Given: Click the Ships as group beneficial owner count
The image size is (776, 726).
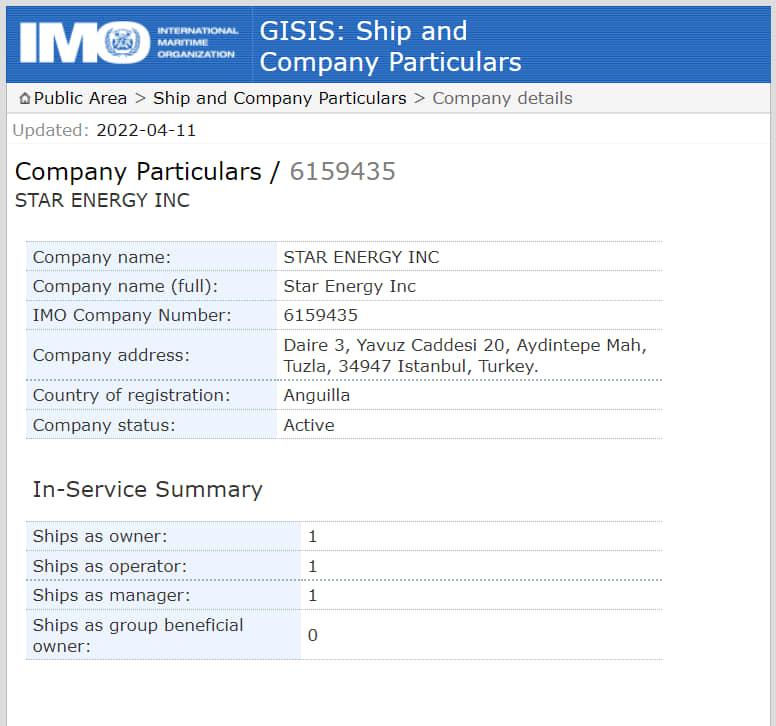Looking at the screenshot, I should pyautogui.click(x=312, y=635).
